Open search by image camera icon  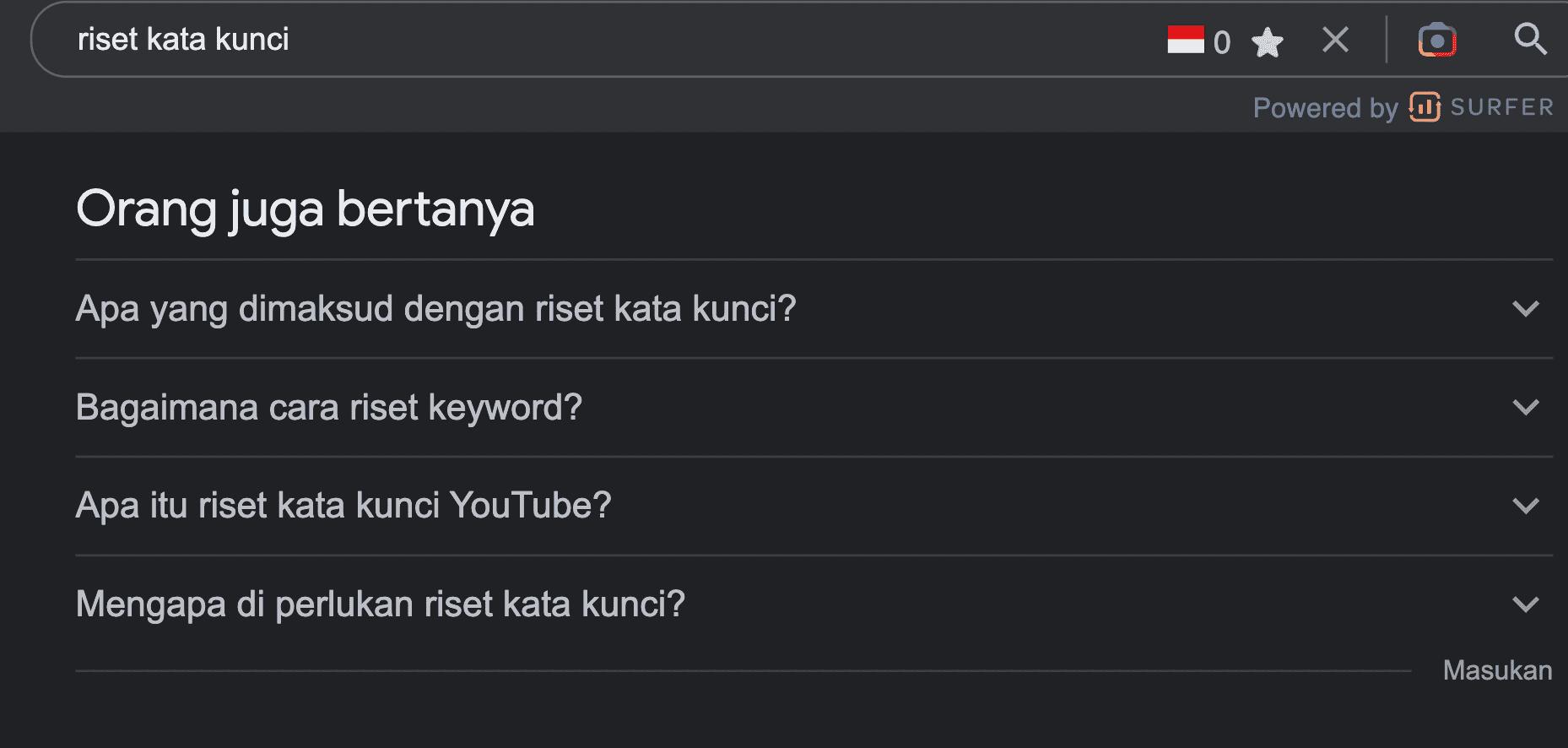[1436, 40]
